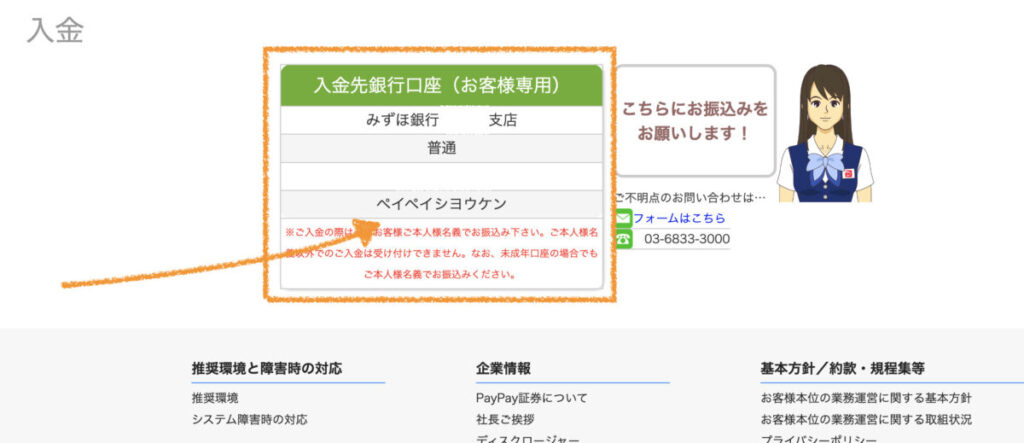The height and width of the screenshot is (443, 1024).
Task: Open お客様本位の業務運営に関する基本方針 link
Action: click(x=865, y=398)
